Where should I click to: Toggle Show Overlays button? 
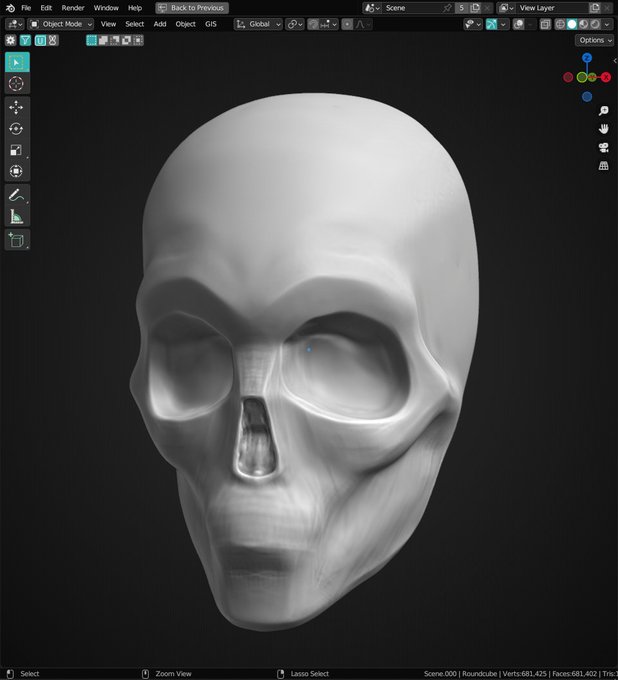point(519,24)
